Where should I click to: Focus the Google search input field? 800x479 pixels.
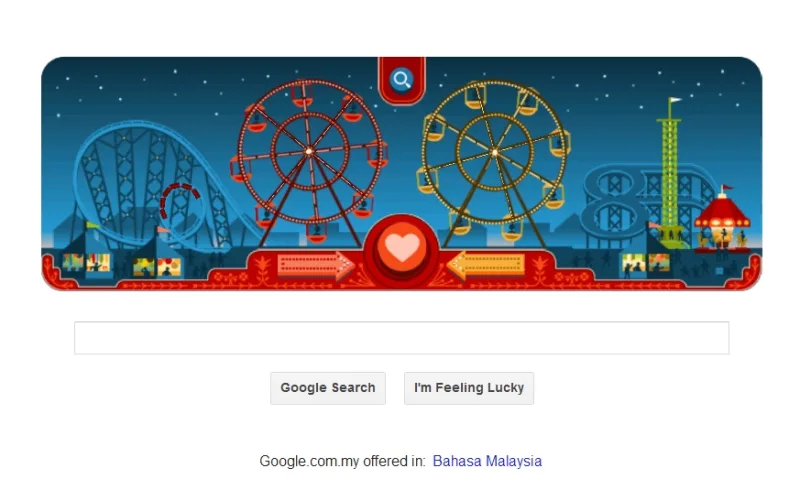(x=402, y=338)
